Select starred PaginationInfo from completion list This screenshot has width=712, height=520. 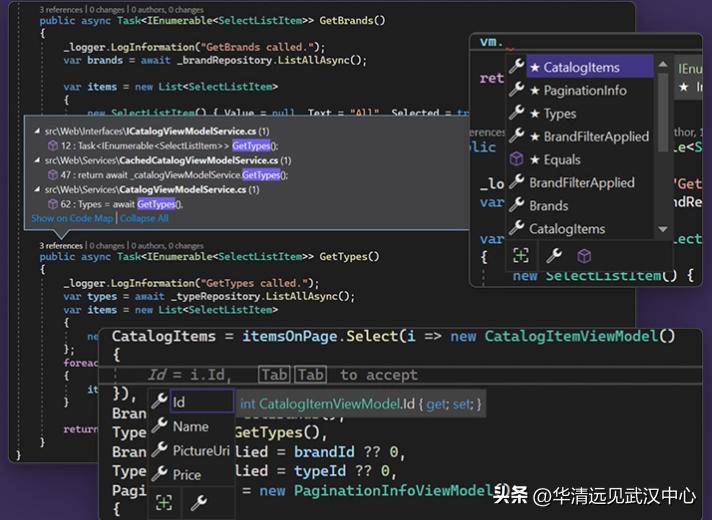[584, 90]
